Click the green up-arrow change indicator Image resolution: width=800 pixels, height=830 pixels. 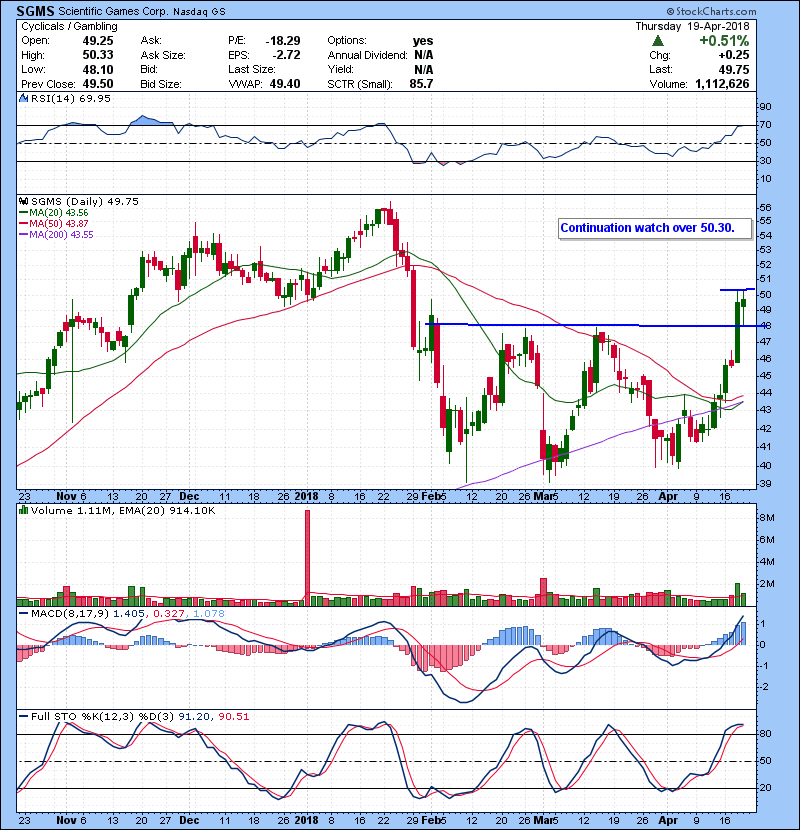click(658, 41)
